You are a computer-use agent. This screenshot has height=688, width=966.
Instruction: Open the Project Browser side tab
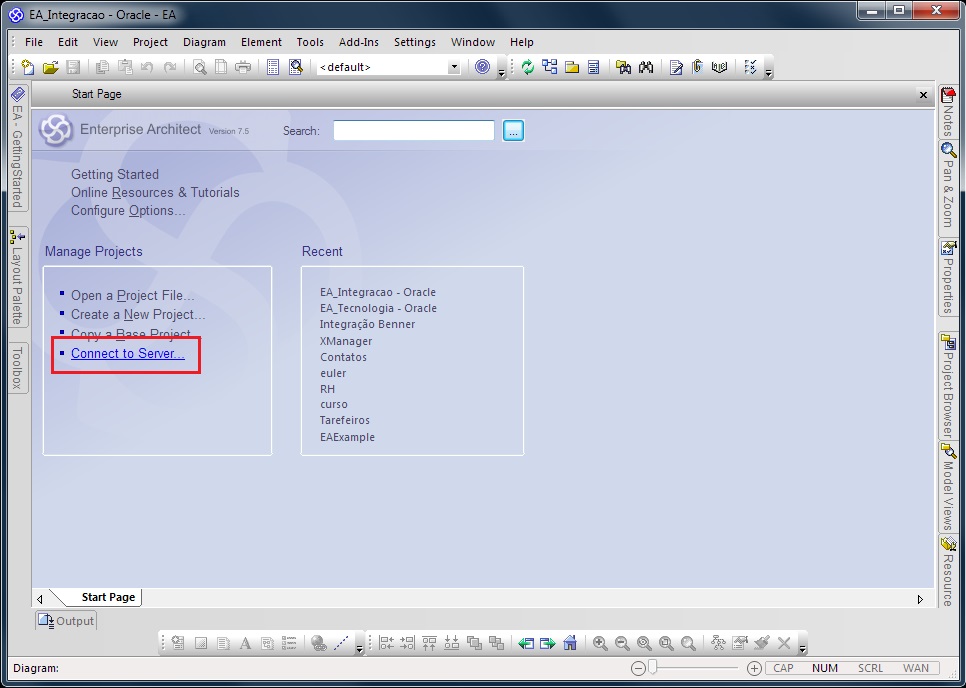tap(949, 385)
